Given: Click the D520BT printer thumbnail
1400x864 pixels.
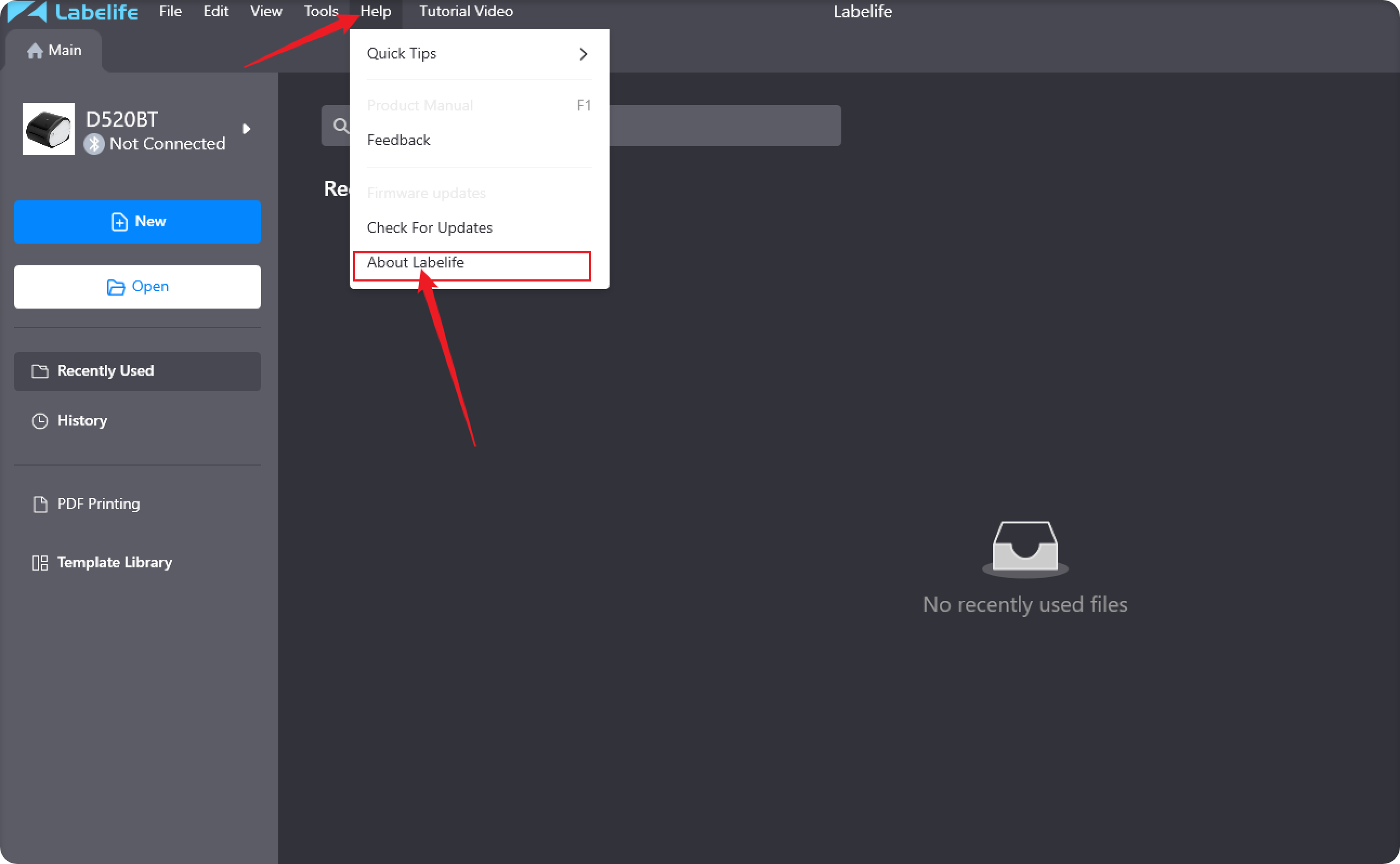Looking at the screenshot, I should (49, 129).
